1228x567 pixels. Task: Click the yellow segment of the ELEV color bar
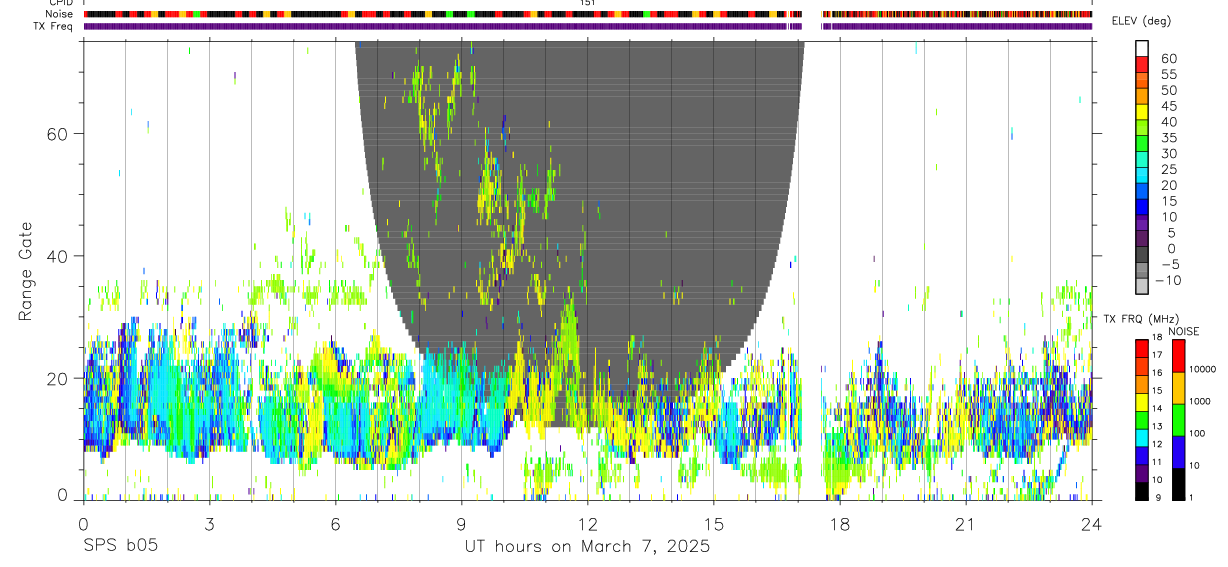pos(1142,112)
